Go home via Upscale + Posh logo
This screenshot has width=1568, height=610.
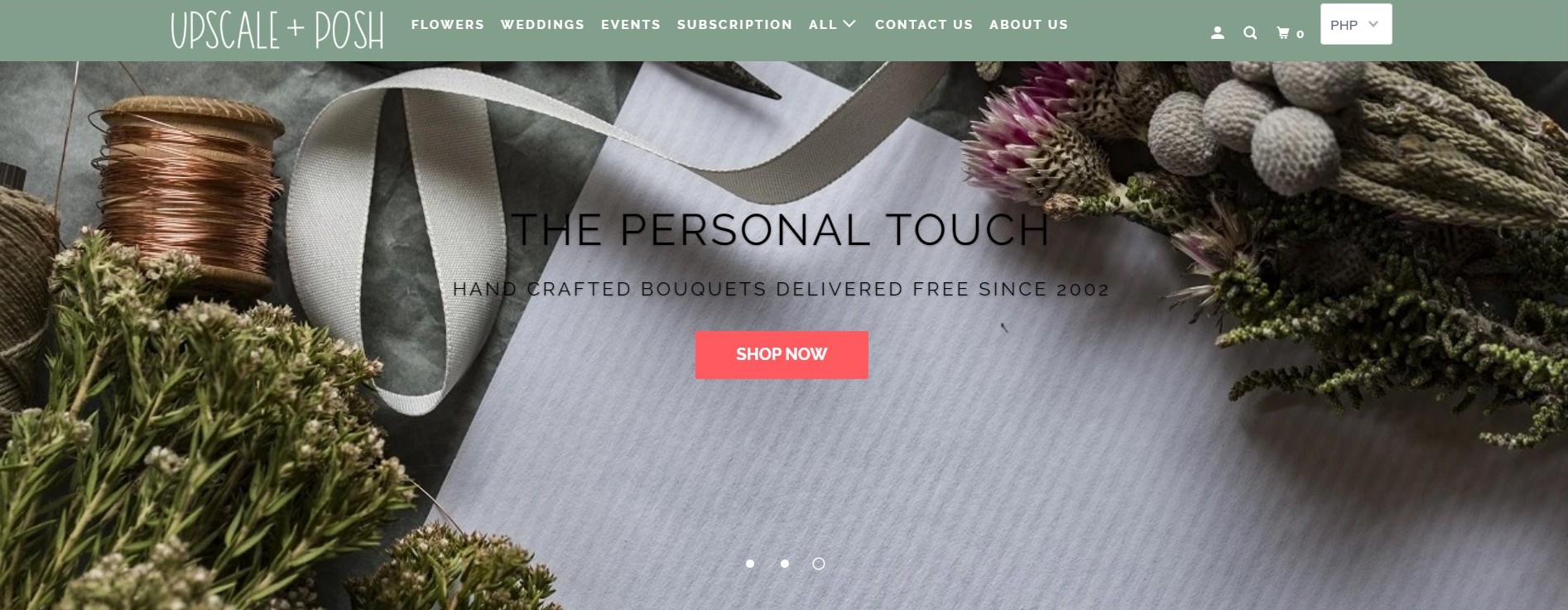(x=277, y=31)
